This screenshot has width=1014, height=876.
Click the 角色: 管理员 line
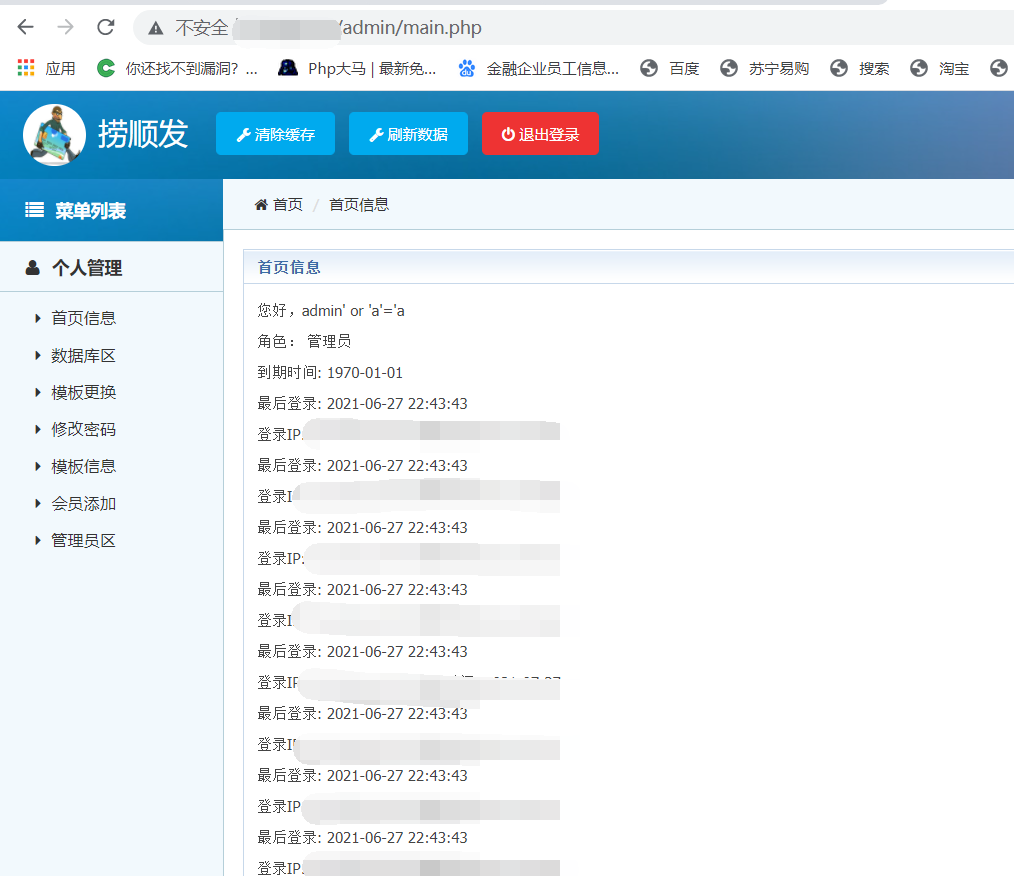click(304, 341)
